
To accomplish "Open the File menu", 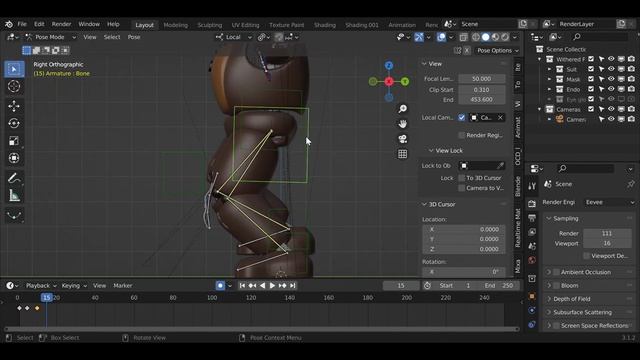I will coord(22,24).
